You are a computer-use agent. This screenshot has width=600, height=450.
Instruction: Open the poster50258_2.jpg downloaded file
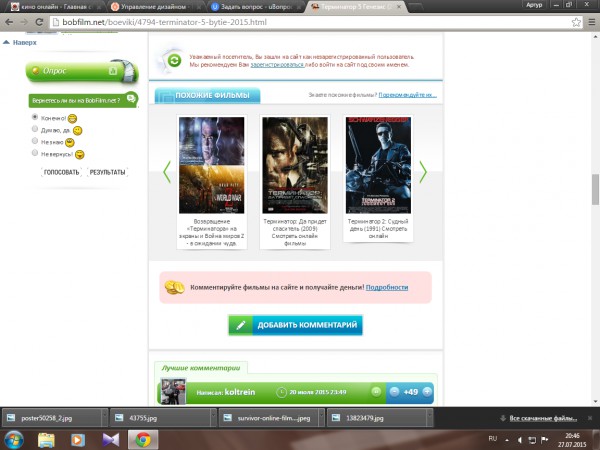pyautogui.click(x=51, y=418)
